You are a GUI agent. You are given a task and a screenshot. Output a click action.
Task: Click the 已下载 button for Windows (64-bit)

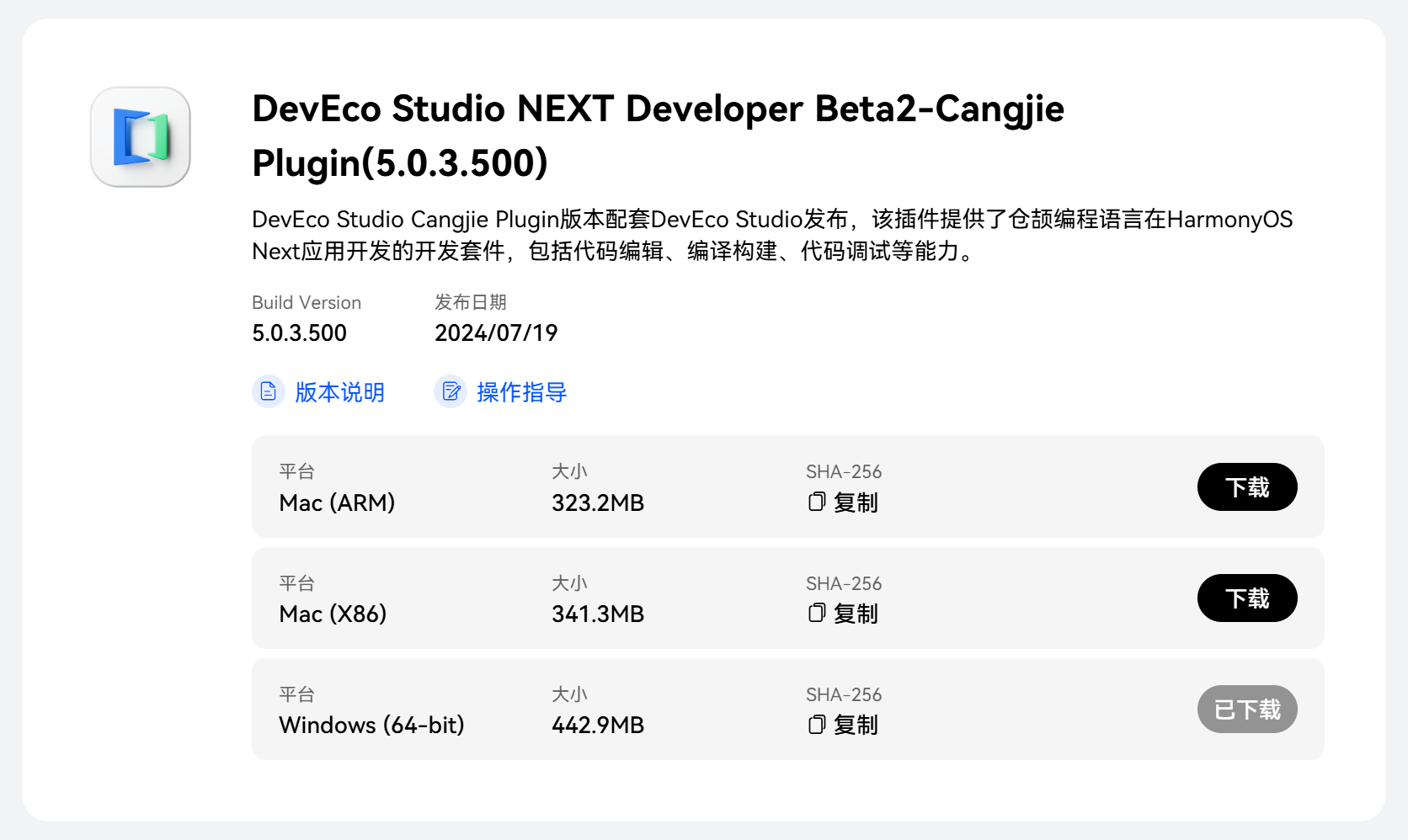point(1247,710)
